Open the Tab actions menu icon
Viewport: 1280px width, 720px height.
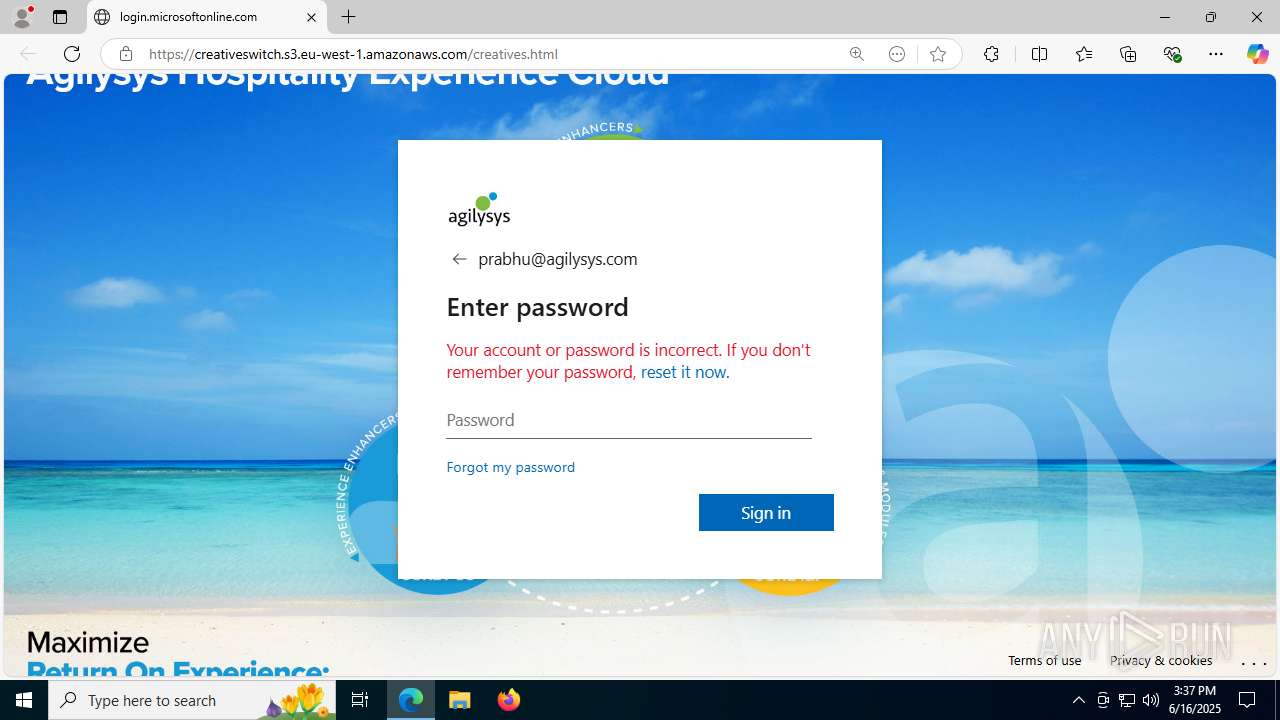click(60, 17)
